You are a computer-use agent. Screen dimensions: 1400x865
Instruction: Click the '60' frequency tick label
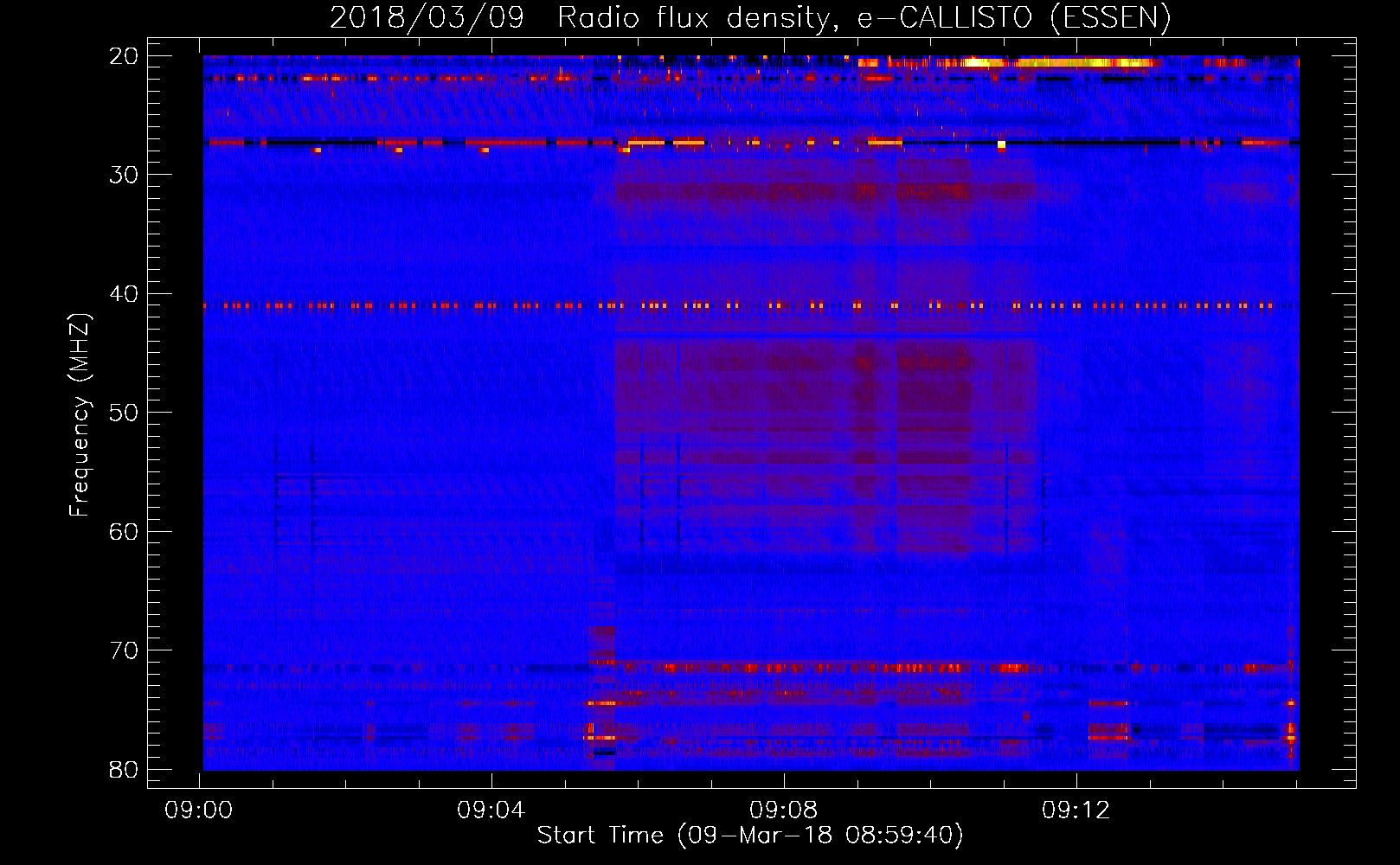coord(124,532)
